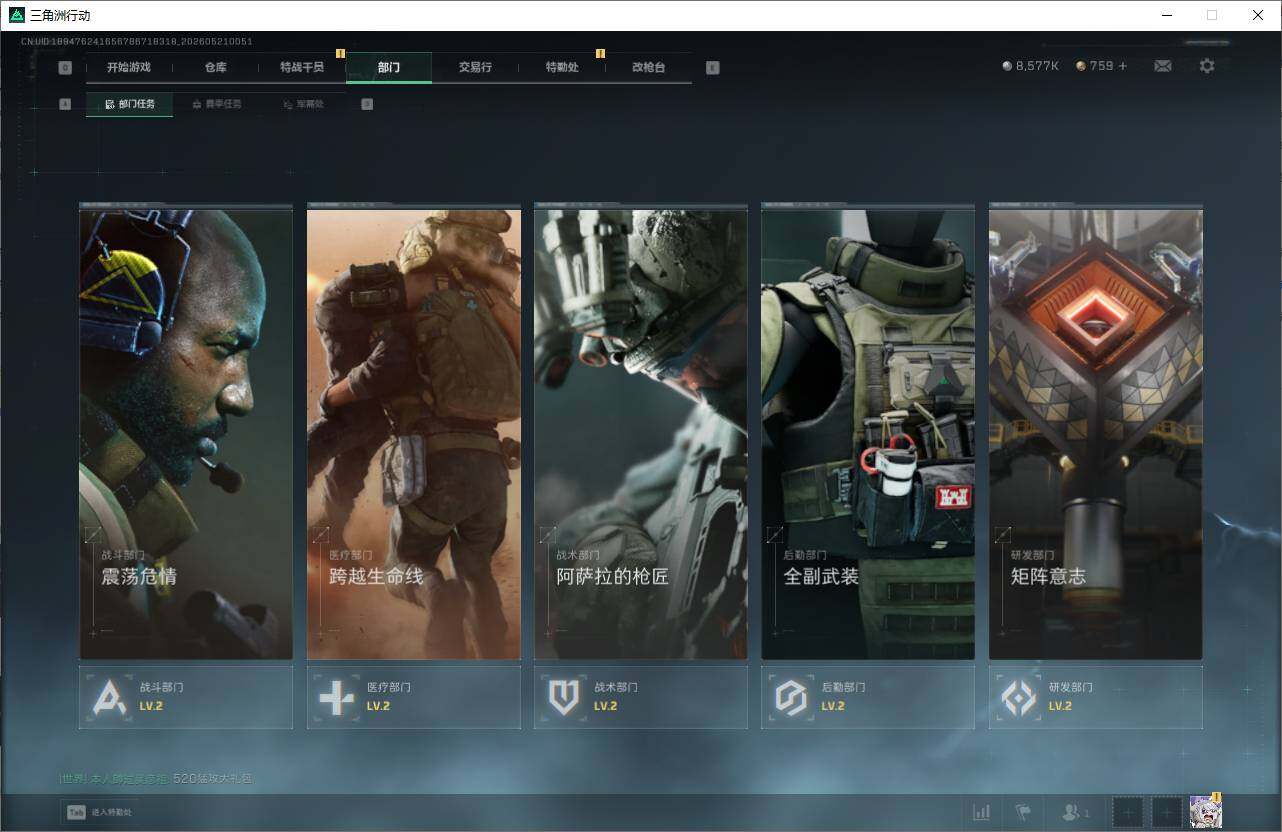
Task: Open the 交易行 tab
Action: 475,68
